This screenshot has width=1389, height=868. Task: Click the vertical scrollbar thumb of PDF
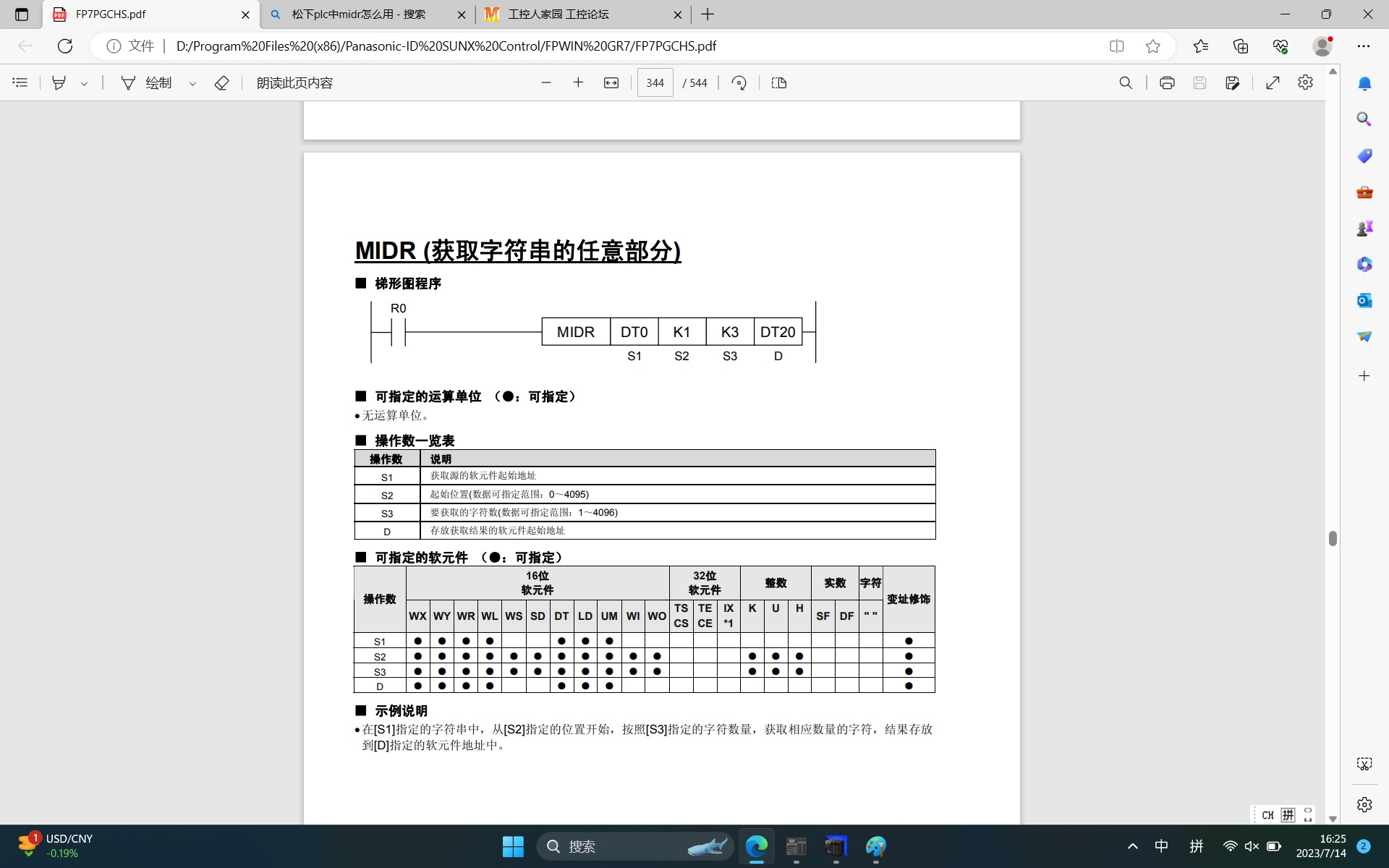point(1333,538)
